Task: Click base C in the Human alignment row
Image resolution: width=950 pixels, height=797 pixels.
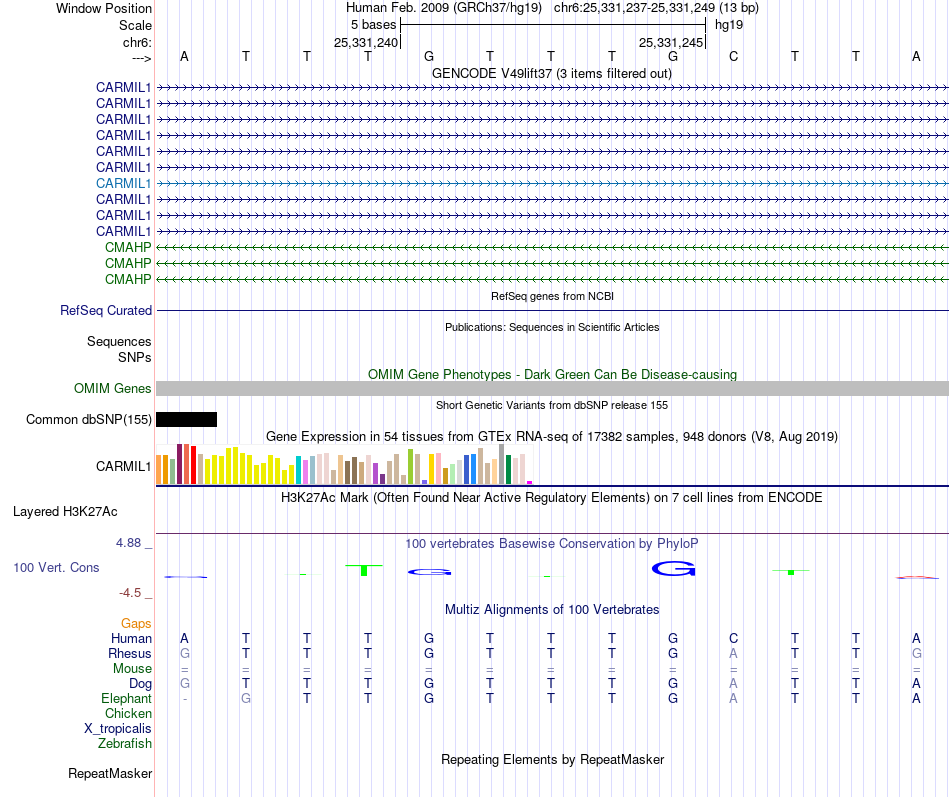Action: click(733, 638)
